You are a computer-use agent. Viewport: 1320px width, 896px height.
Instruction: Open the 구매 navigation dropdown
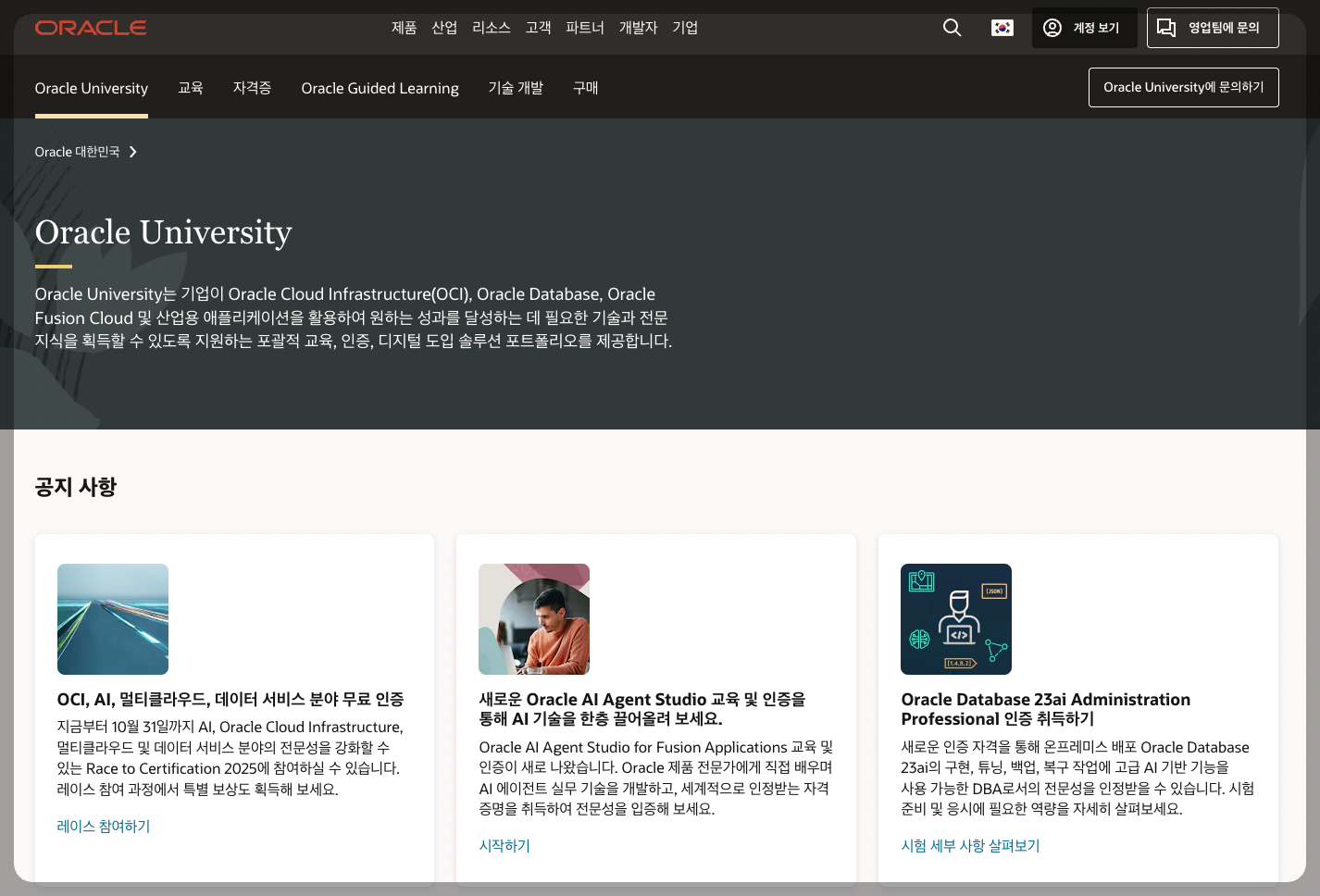[586, 88]
